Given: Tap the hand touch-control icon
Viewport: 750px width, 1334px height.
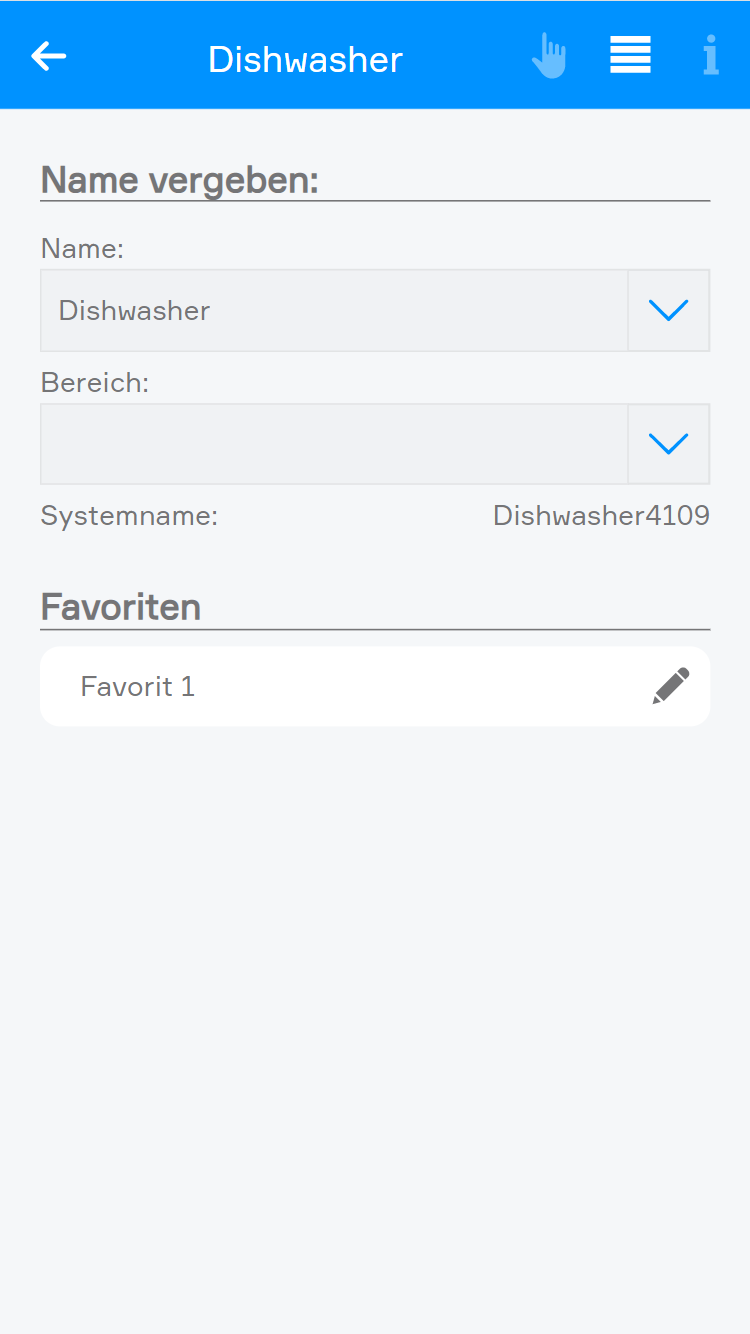Looking at the screenshot, I should pyautogui.click(x=549, y=56).
